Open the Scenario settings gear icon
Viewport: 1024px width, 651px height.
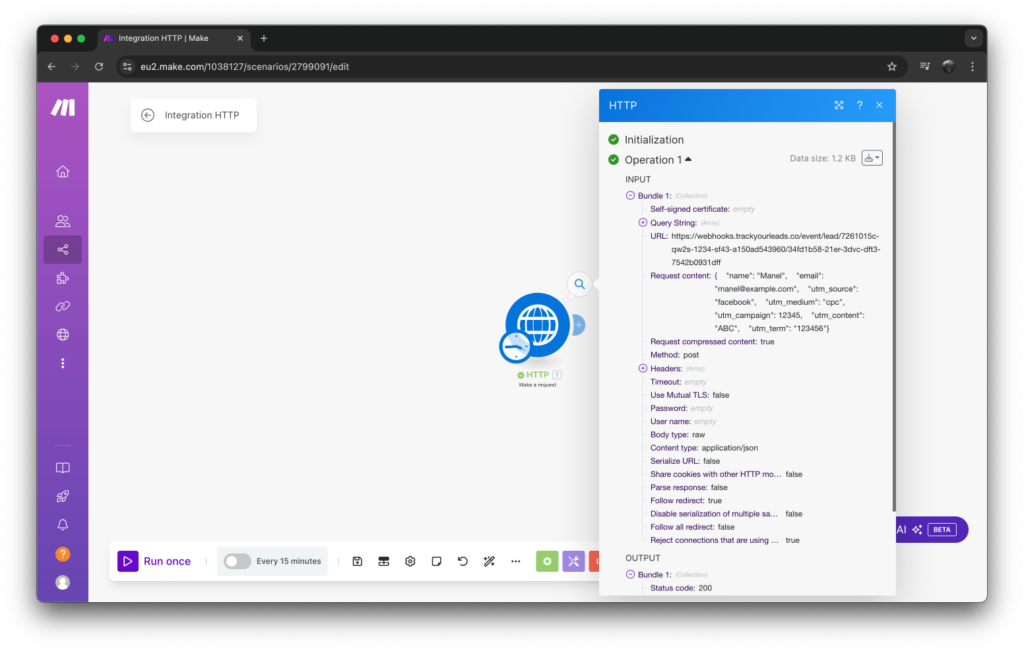pos(410,561)
